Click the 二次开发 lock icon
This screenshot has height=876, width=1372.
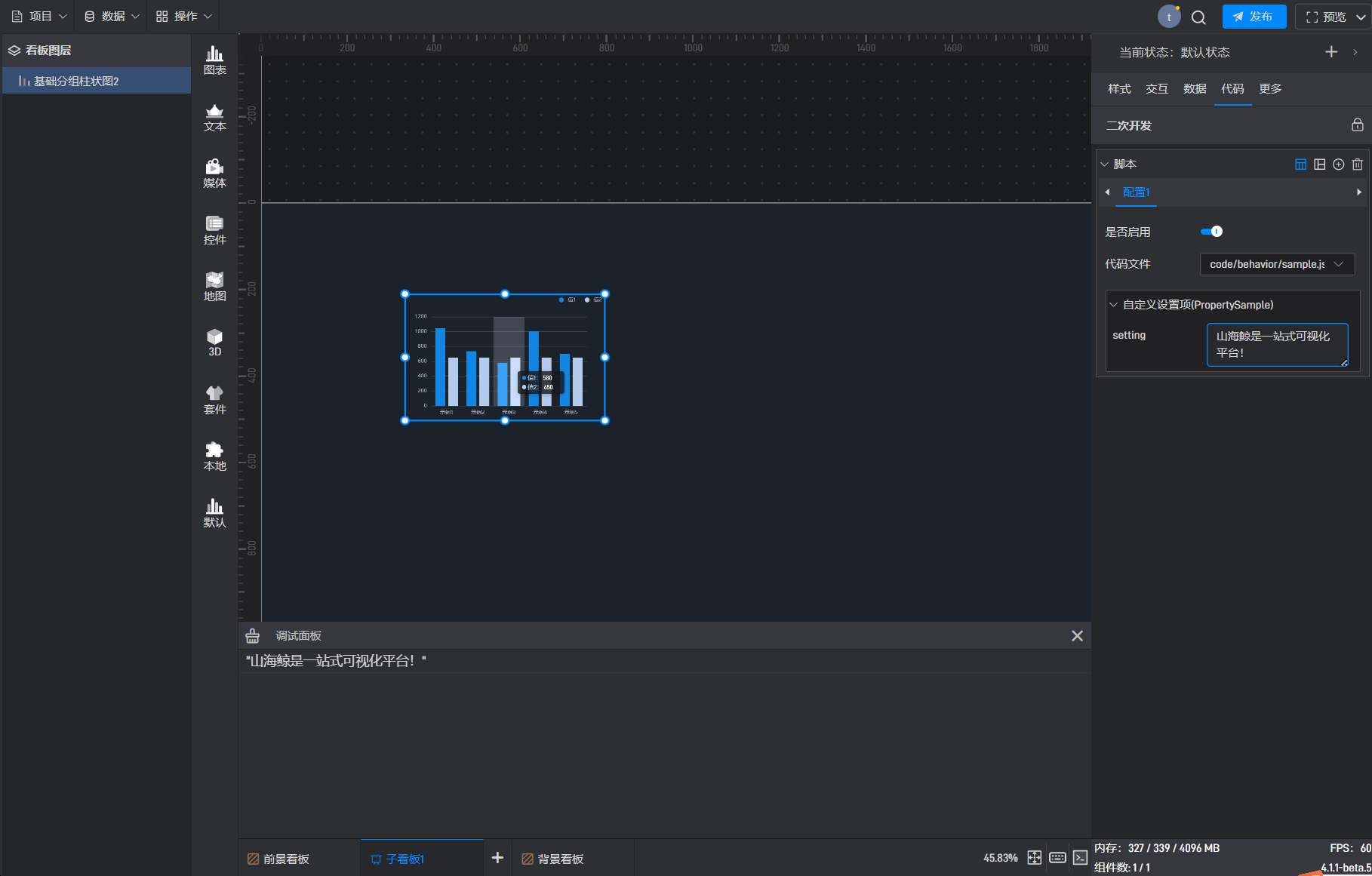tap(1357, 125)
